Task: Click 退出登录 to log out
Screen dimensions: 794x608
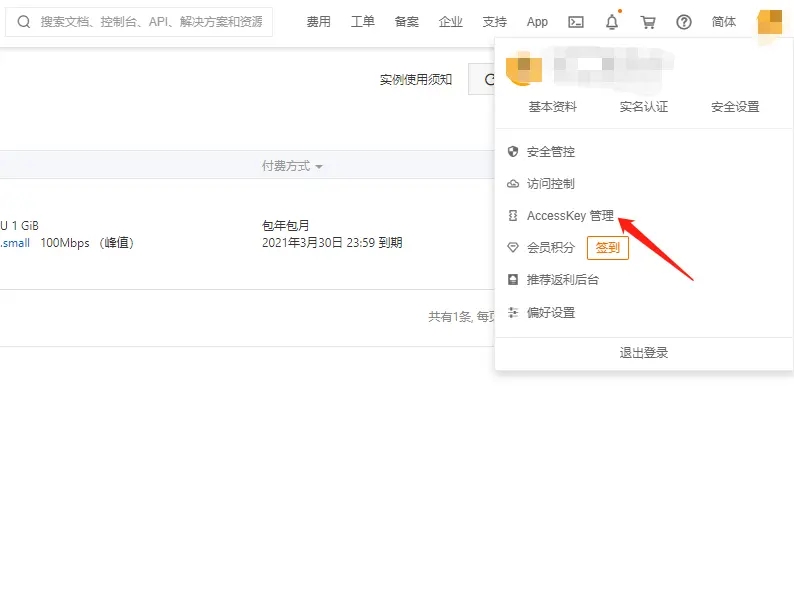Action: (644, 353)
